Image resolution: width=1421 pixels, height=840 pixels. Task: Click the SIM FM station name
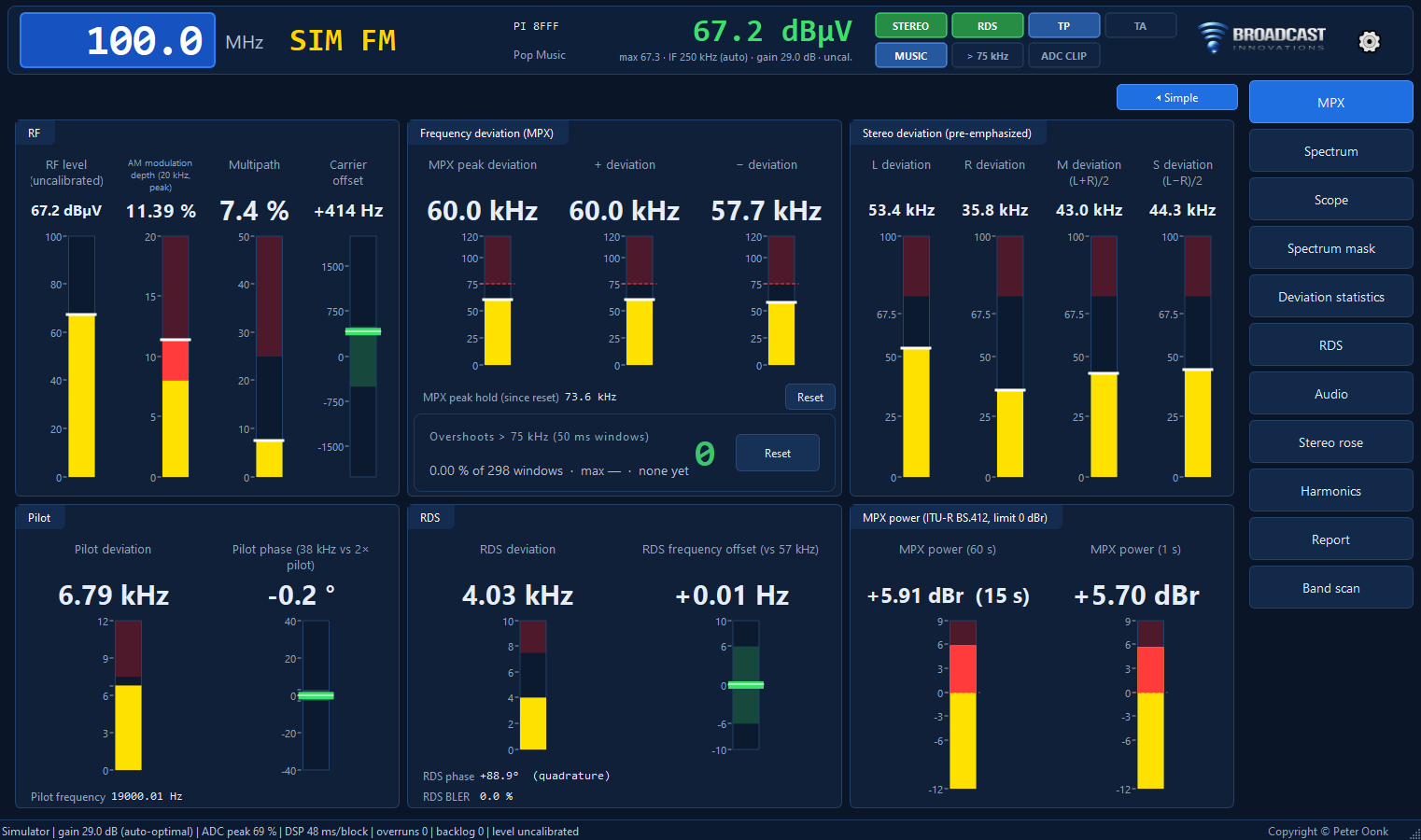click(x=343, y=40)
